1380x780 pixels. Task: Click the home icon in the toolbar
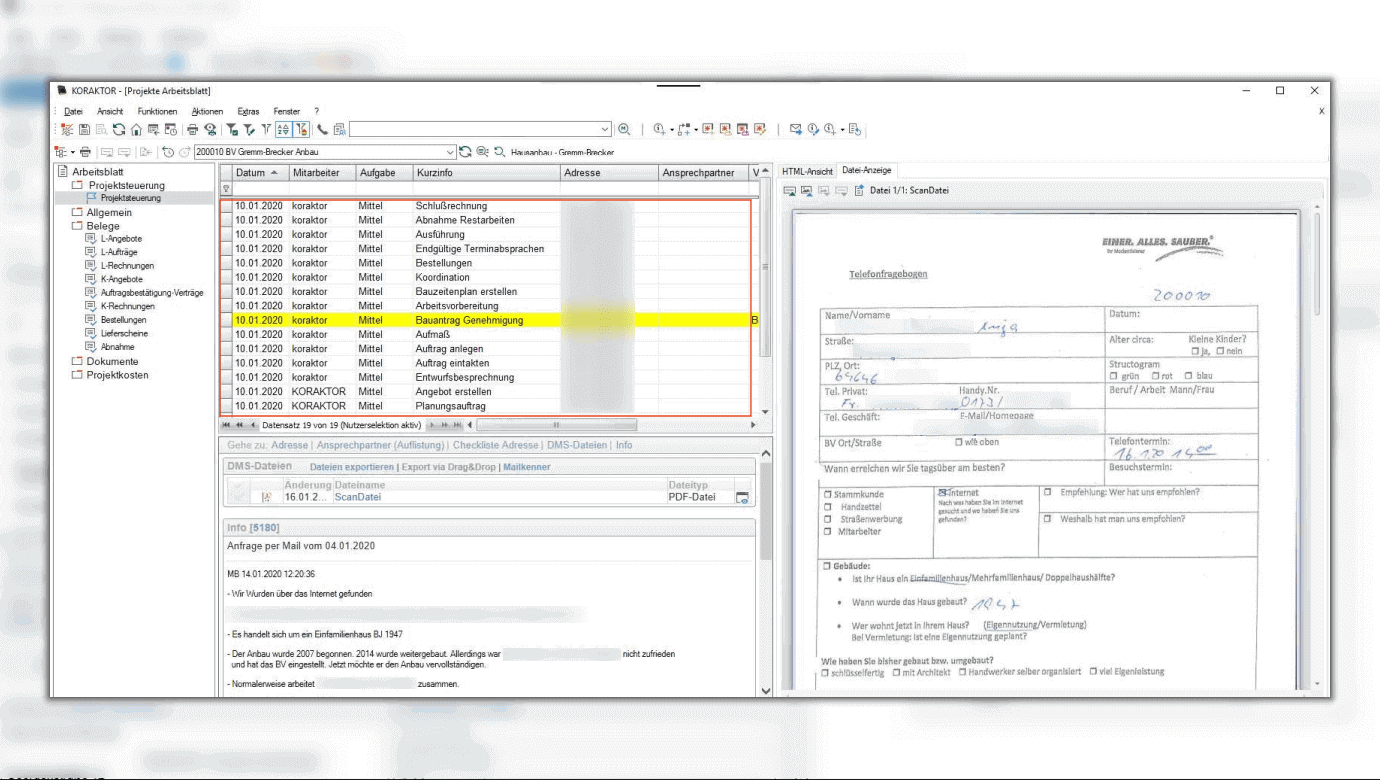(x=136, y=129)
